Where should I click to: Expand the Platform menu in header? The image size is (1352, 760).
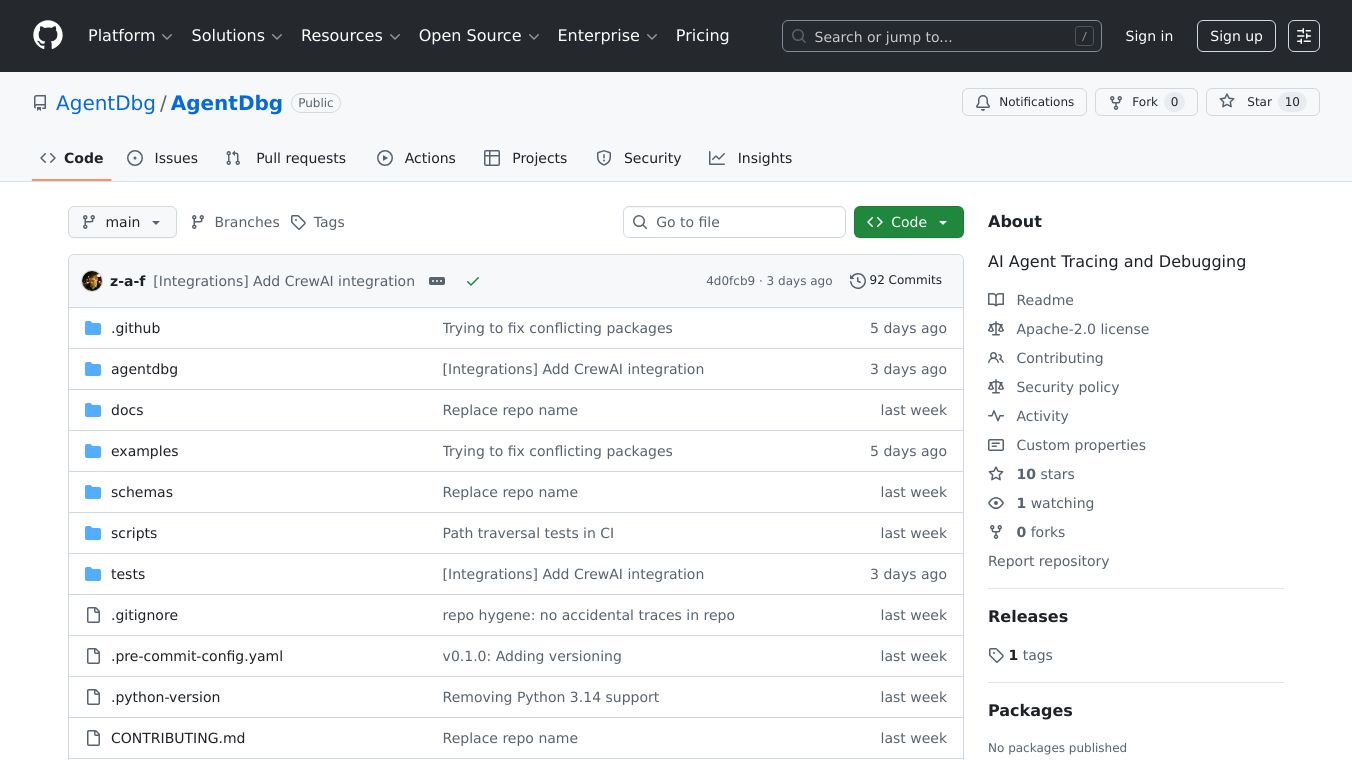point(130,36)
